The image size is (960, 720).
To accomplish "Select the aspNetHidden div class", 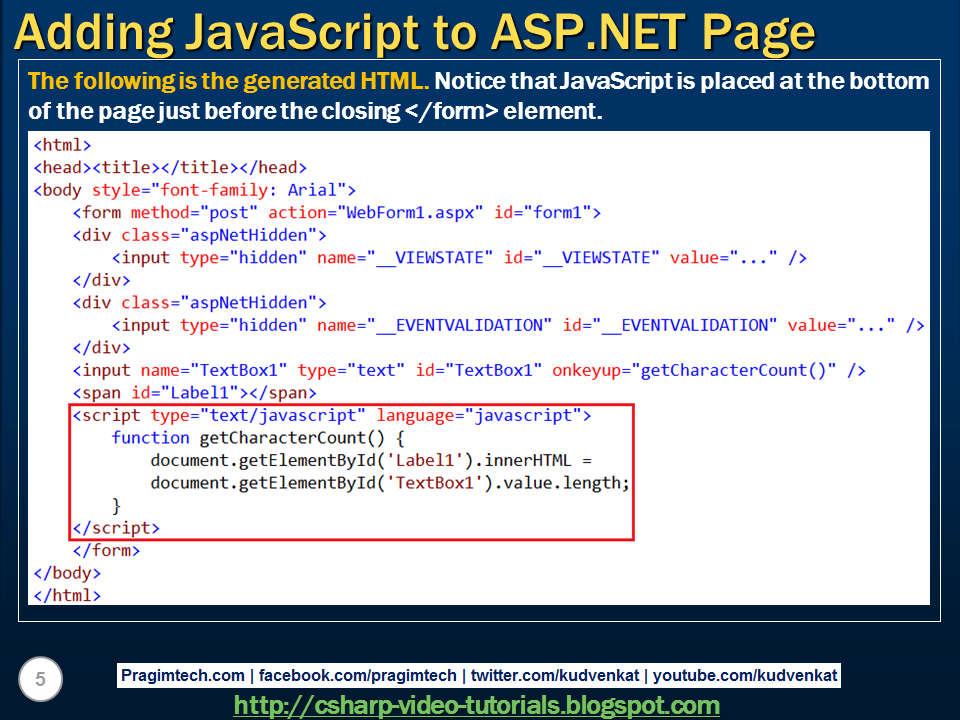I will click(200, 234).
